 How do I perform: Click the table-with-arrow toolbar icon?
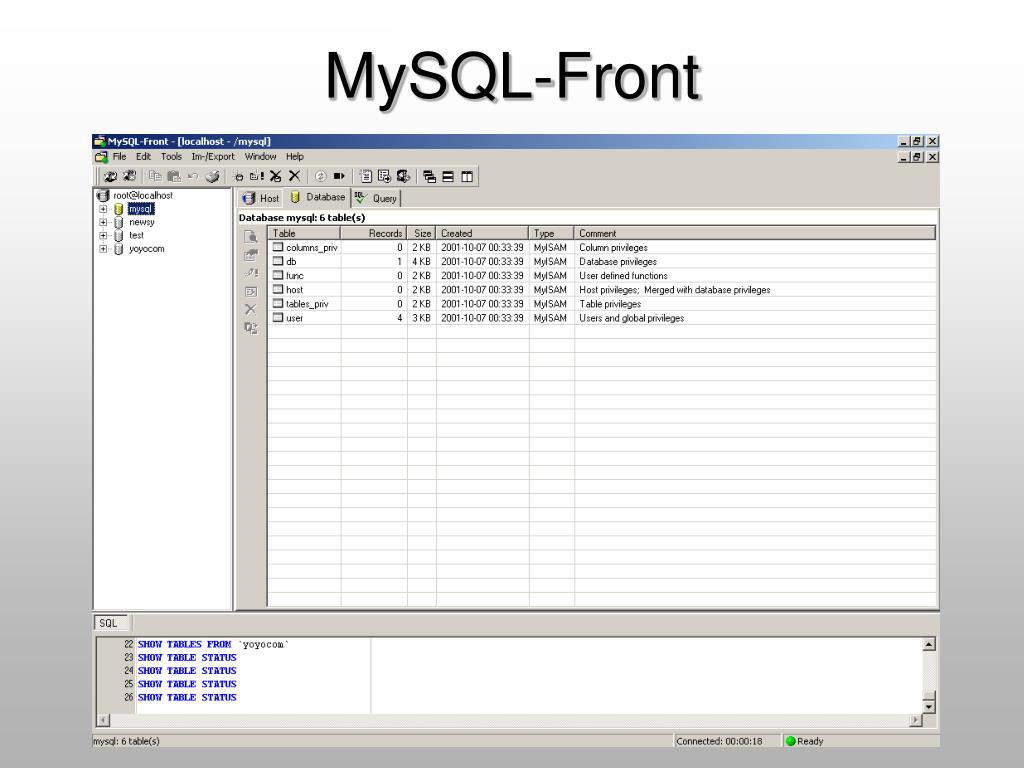click(x=384, y=176)
